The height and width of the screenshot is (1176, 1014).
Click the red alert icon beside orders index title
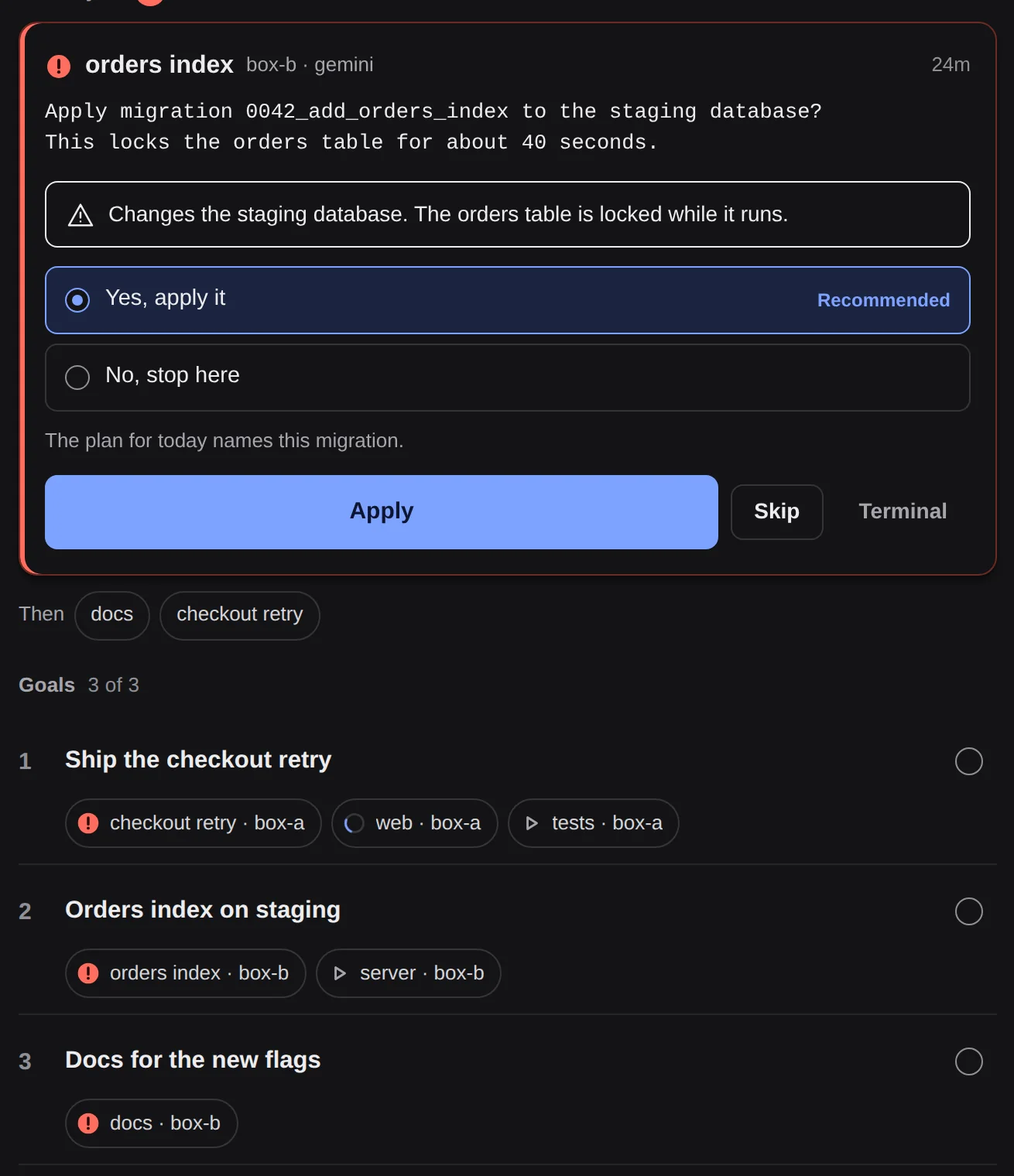tap(59, 66)
